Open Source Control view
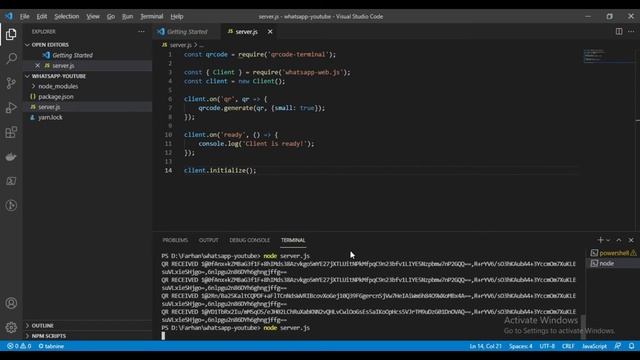The width and height of the screenshot is (640, 360). (x=11, y=83)
